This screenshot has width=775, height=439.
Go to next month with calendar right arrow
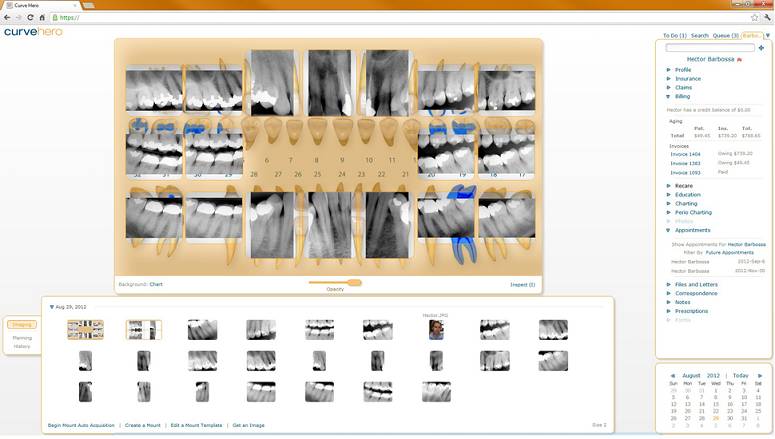[x=760, y=376]
